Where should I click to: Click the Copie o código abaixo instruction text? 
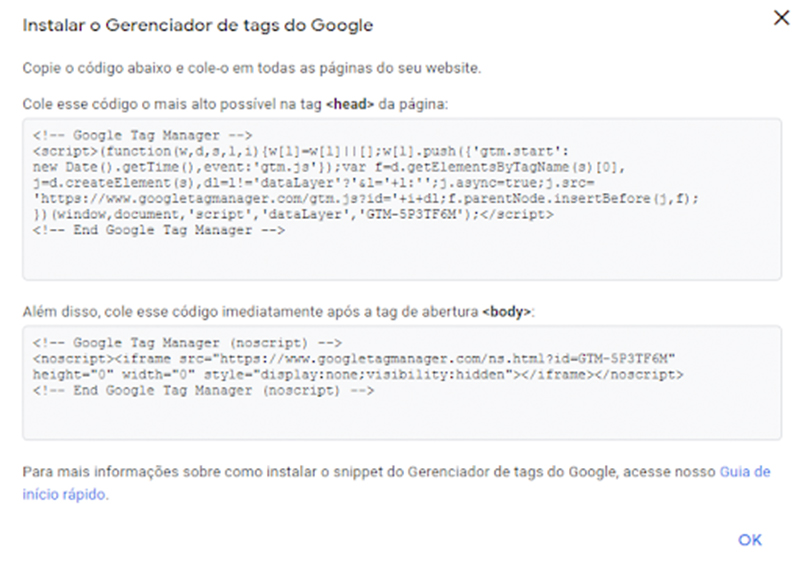252,68
